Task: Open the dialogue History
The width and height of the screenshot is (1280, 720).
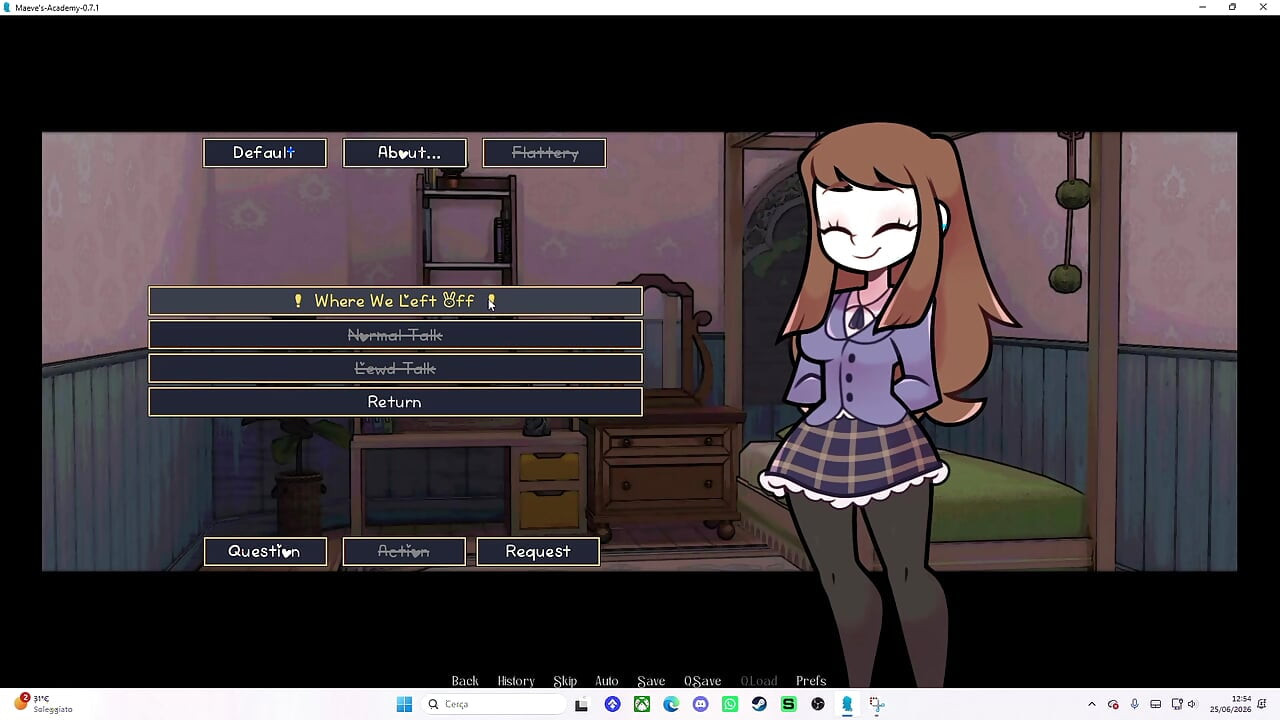Action: tap(516, 681)
